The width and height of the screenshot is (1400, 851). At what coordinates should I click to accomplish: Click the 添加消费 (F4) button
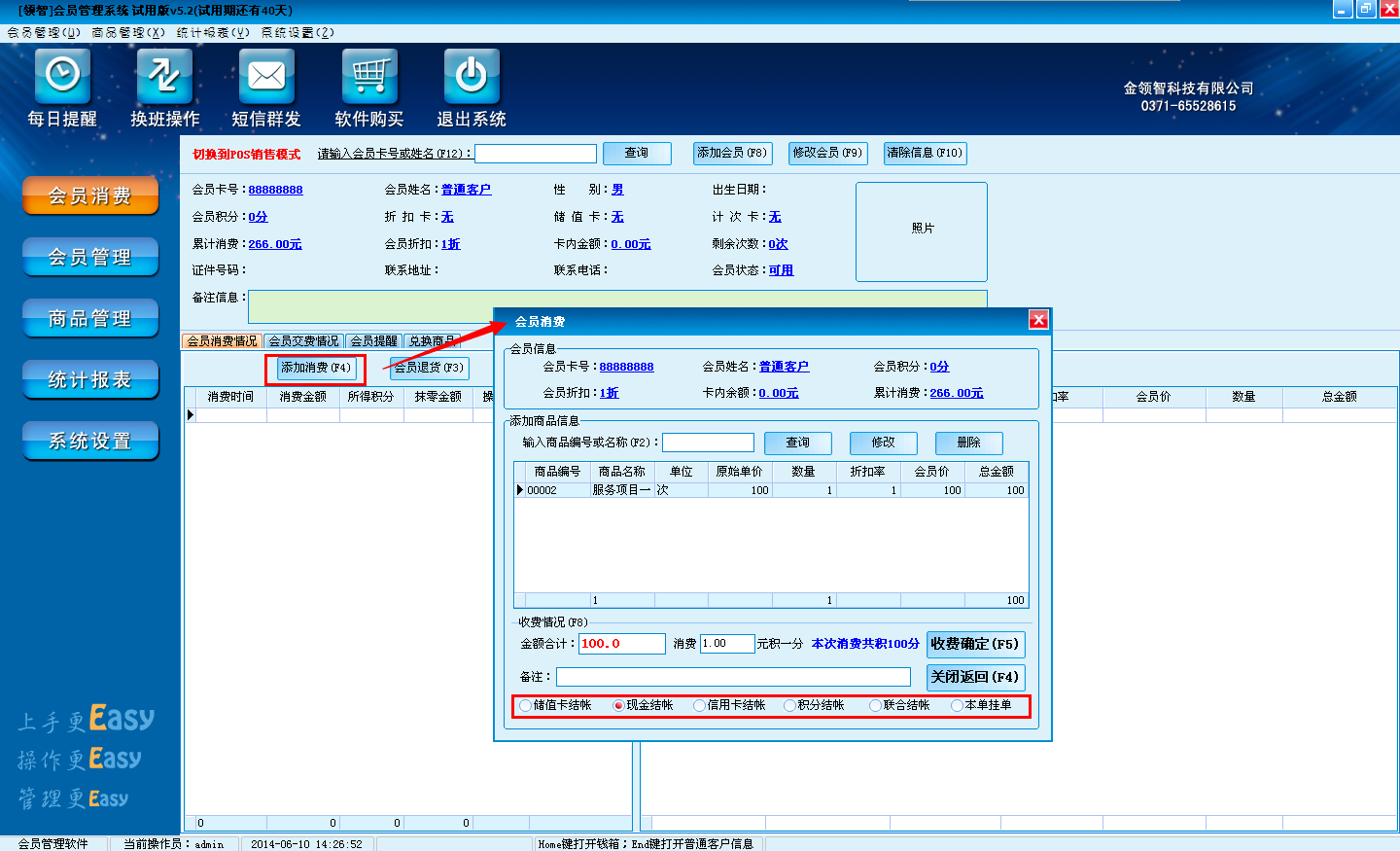click(x=316, y=368)
